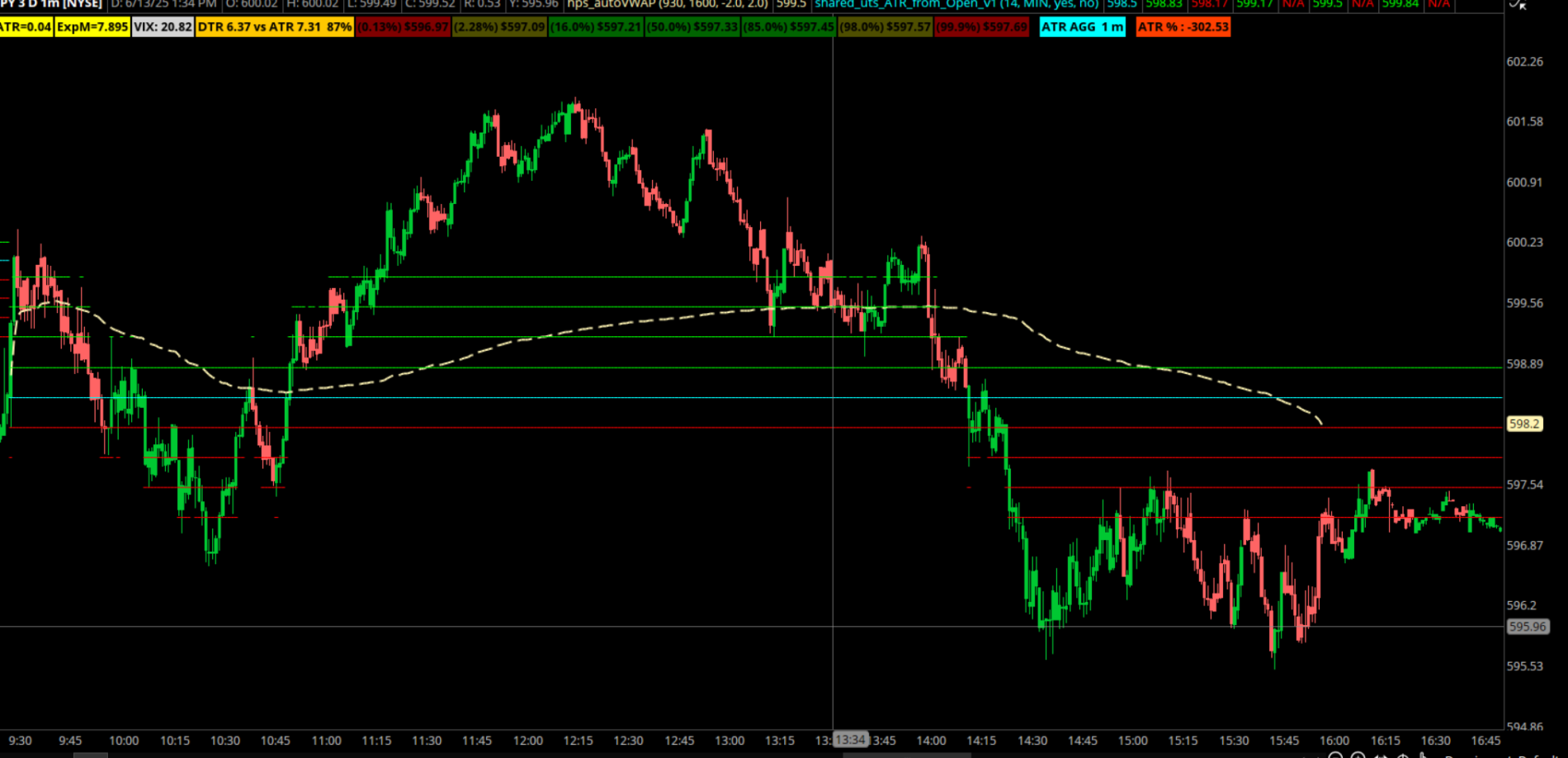1568x758 pixels.
Task: Click the 598.83 green study value
Action: (1164, 4)
